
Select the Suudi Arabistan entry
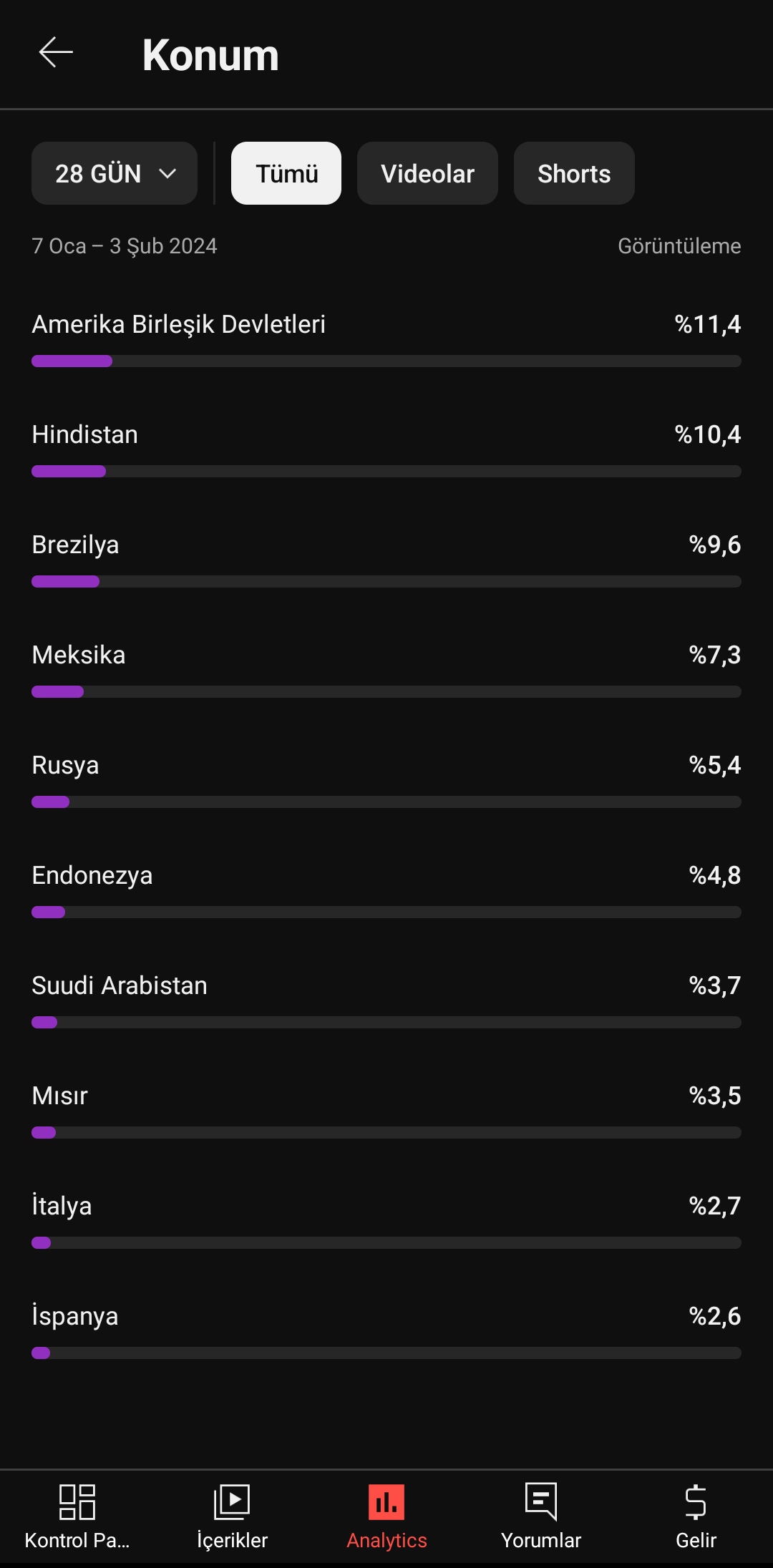[x=386, y=1000]
